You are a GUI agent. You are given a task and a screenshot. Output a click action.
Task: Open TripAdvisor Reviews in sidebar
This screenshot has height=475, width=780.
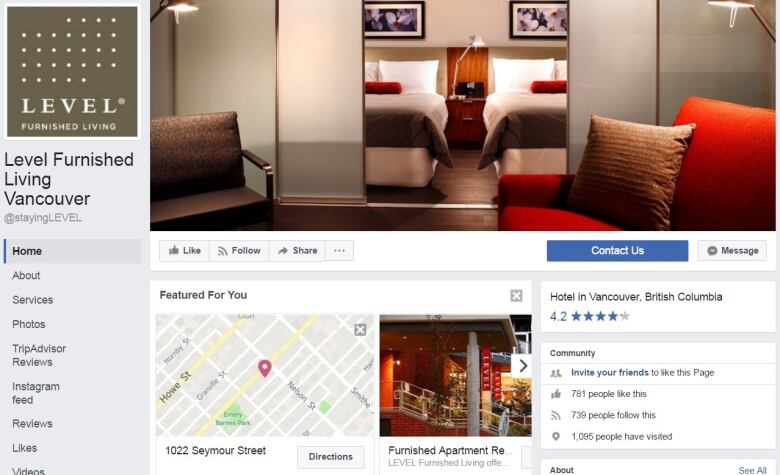coord(39,355)
